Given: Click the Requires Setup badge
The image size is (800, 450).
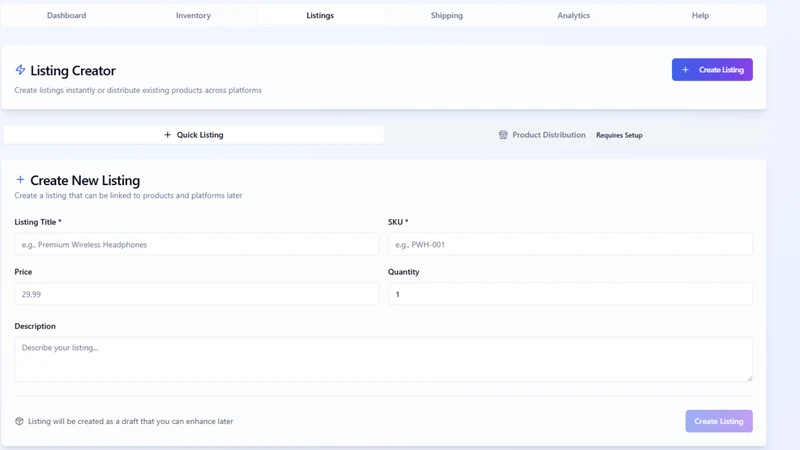Looking at the screenshot, I should point(619,135).
